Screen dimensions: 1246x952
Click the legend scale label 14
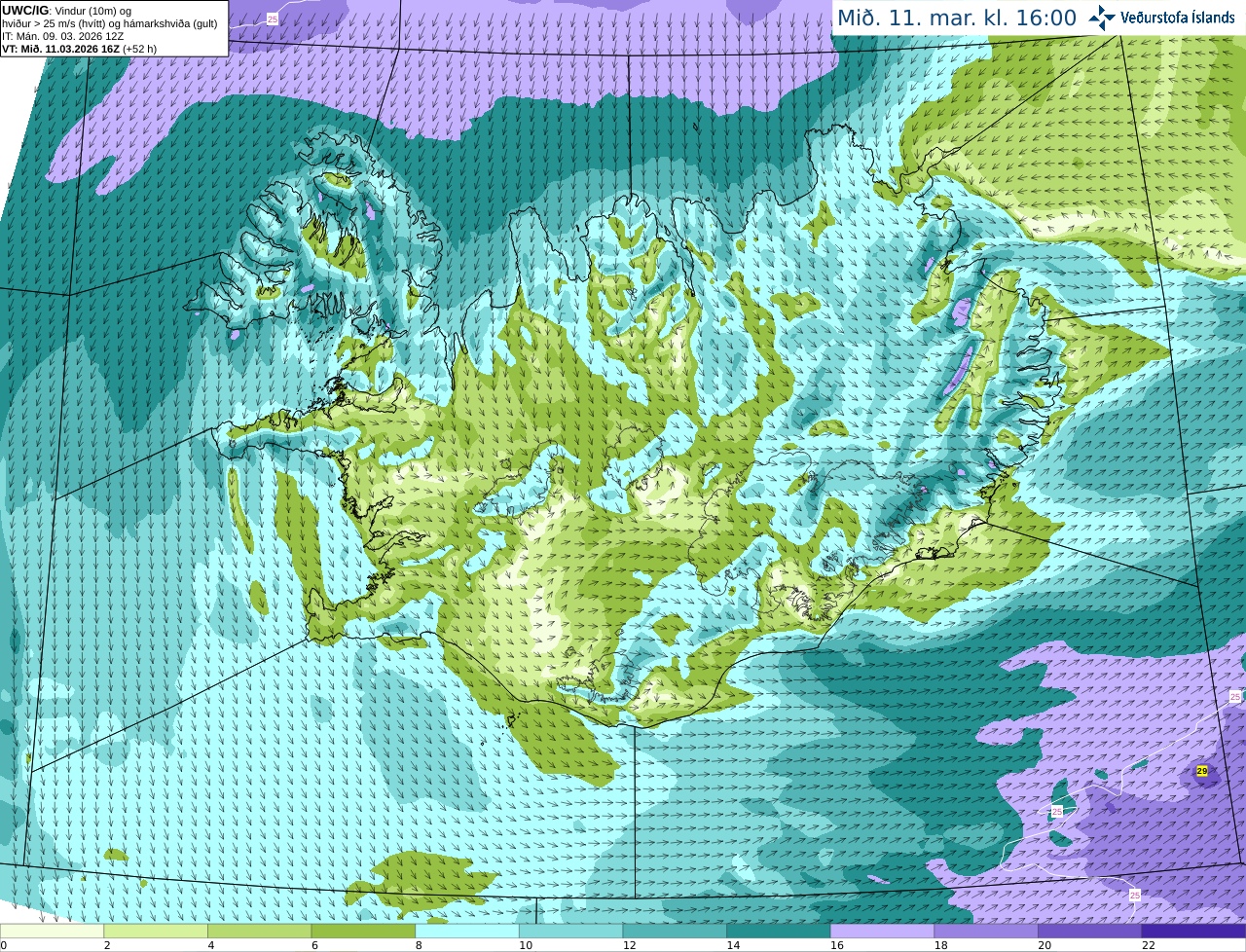[733, 945]
